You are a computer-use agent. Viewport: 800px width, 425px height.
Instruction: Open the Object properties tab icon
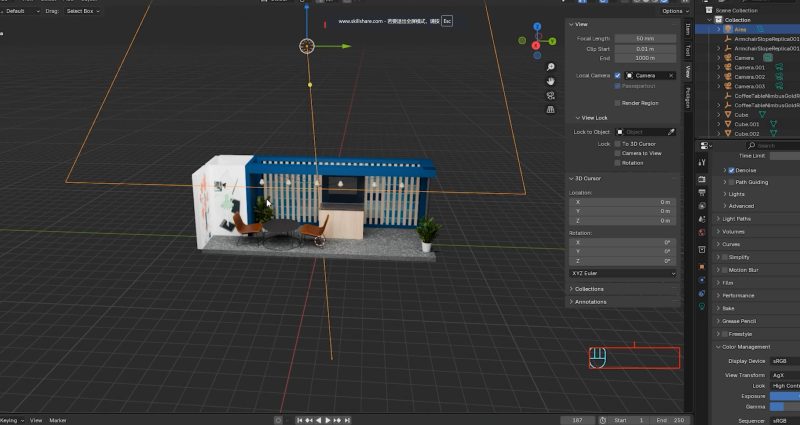pyautogui.click(x=702, y=266)
